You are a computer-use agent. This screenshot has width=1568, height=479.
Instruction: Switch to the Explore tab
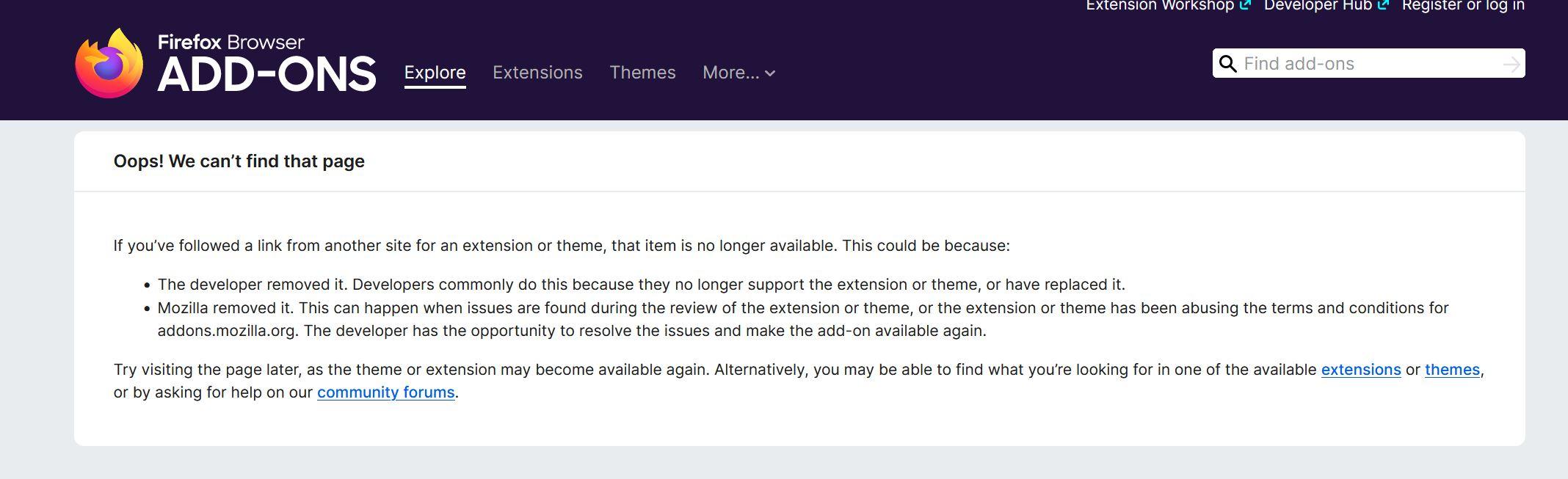435,73
